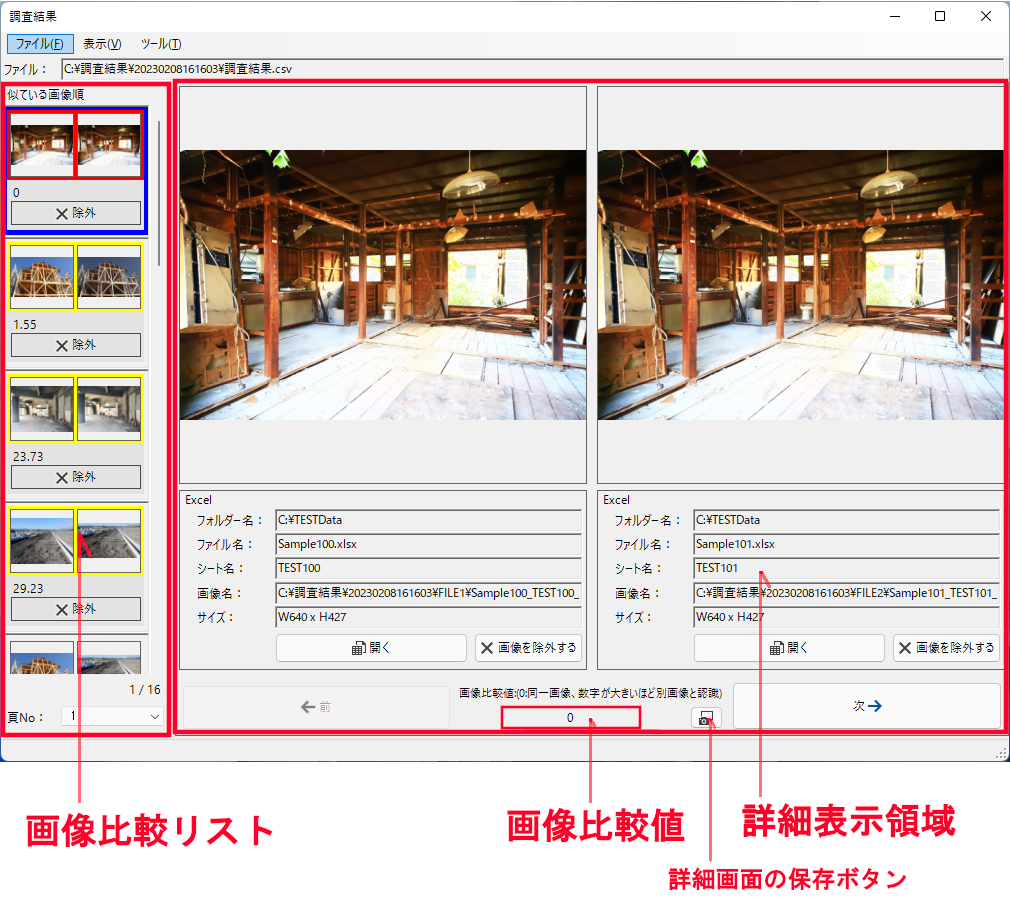Viewport: 1010px width, 900px height.
Task: Click the image list vertical scrollbar
Action: [159, 190]
